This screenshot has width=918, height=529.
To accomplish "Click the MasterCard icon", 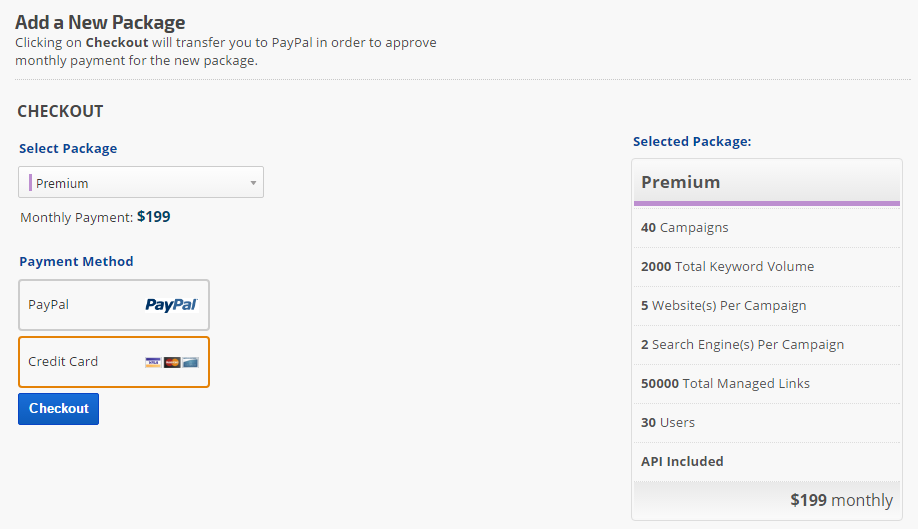I will point(172,362).
